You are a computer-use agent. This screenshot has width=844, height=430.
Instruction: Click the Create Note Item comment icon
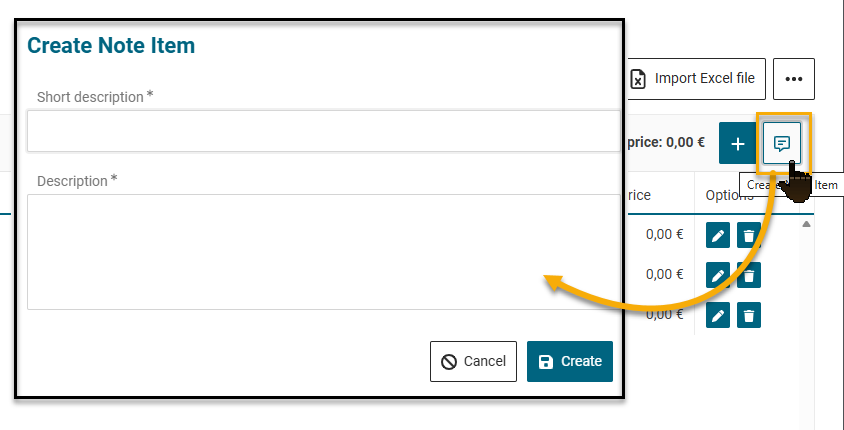pos(782,144)
